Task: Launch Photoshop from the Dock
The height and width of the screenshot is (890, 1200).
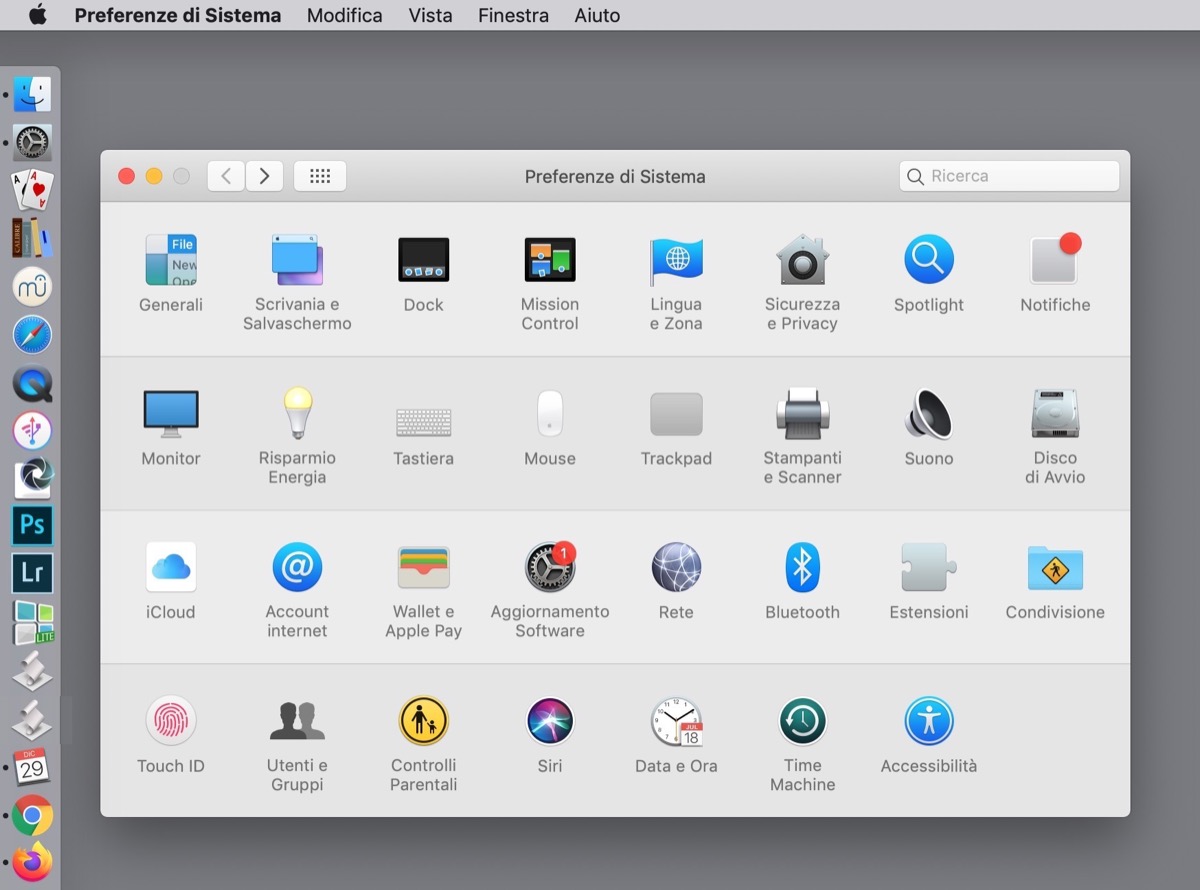Action: pos(32,525)
